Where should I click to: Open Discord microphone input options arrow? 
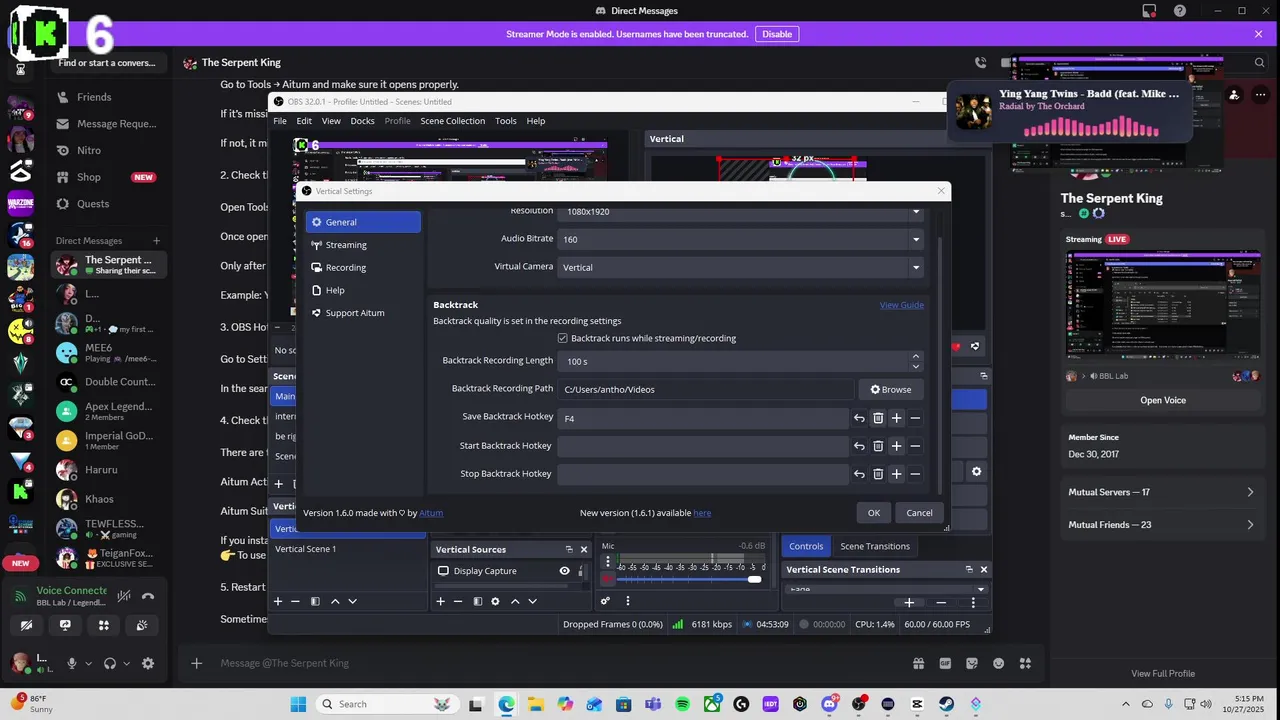click(x=88, y=663)
